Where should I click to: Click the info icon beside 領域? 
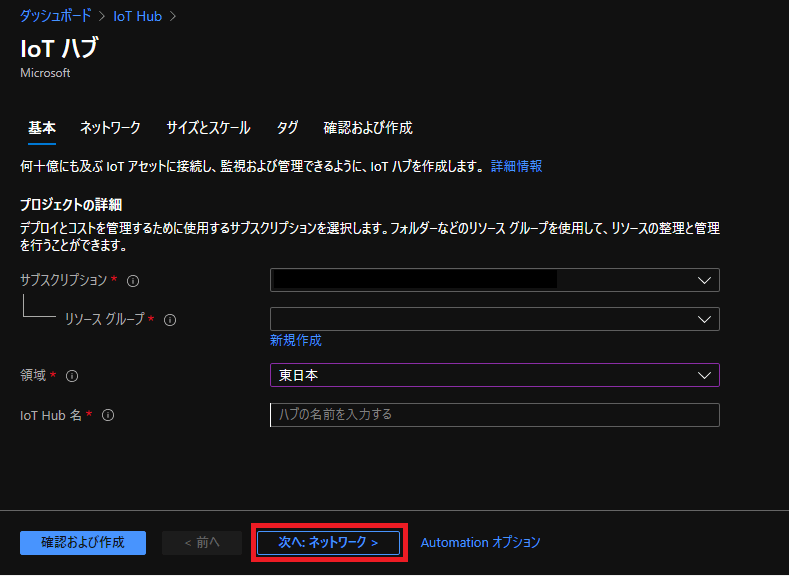pos(72,376)
